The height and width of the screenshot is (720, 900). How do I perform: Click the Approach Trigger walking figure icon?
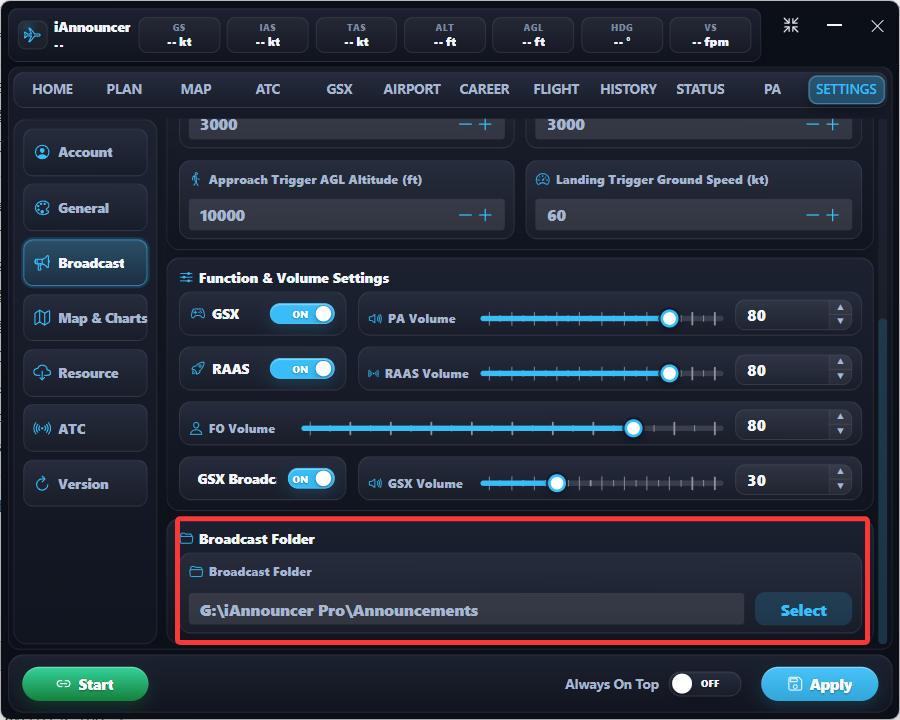[196, 180]
